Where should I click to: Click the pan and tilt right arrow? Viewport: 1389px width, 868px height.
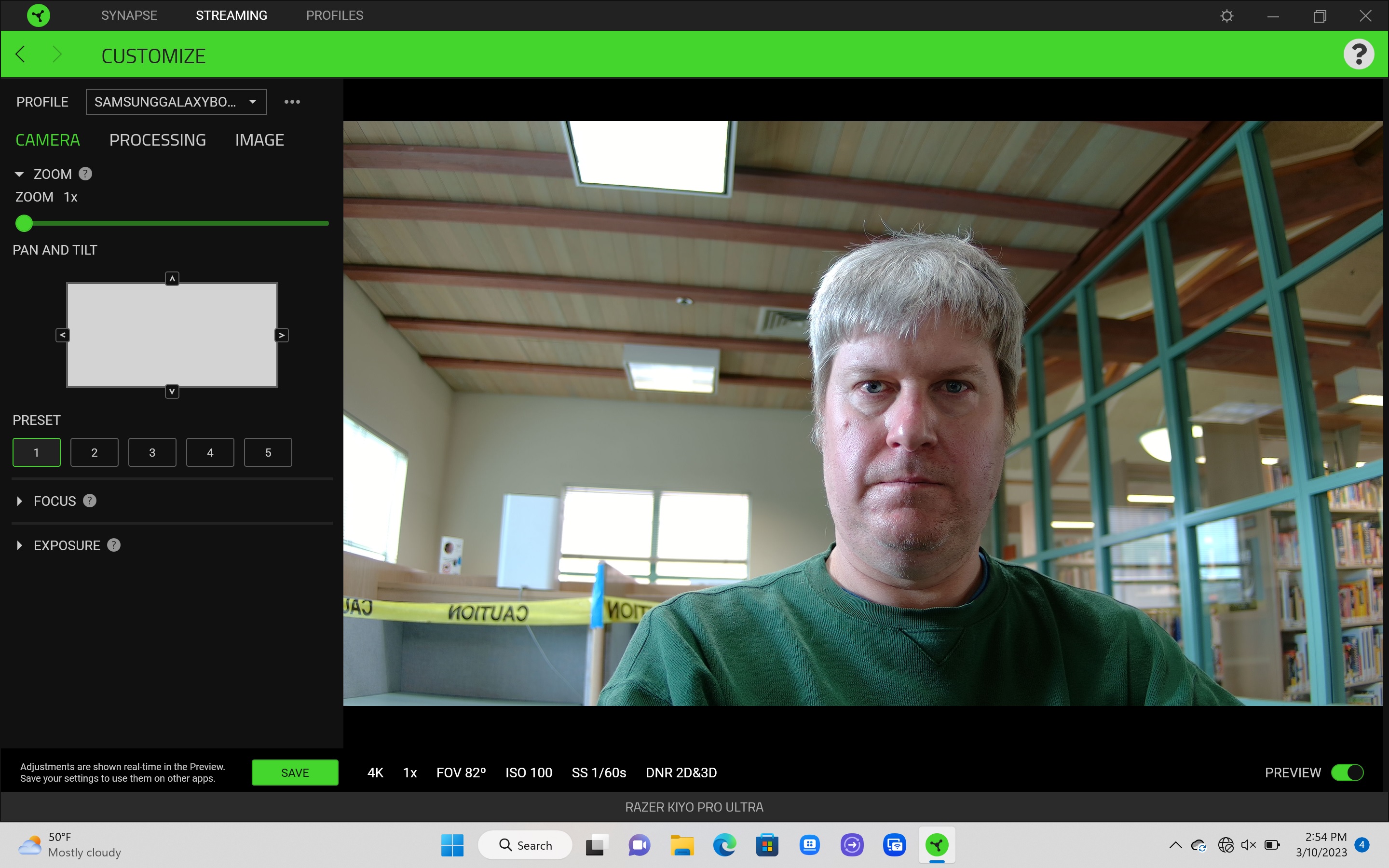[x=282, y=334]
